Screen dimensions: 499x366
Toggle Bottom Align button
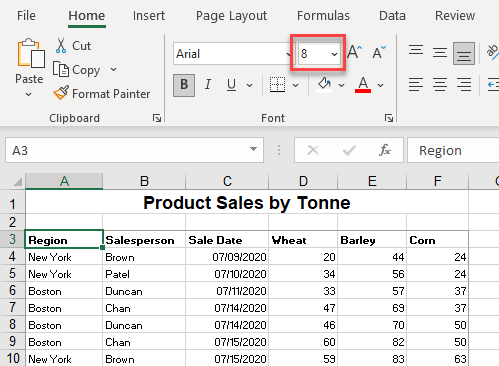[x=464, y=53]
